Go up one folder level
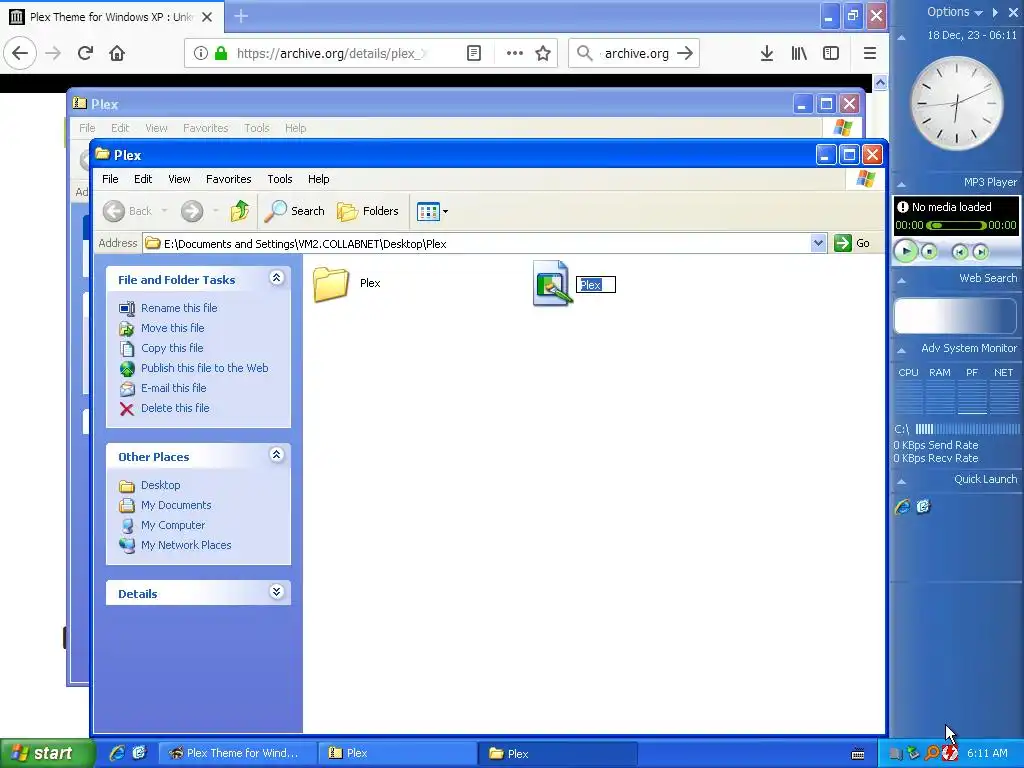 [240, 211]
